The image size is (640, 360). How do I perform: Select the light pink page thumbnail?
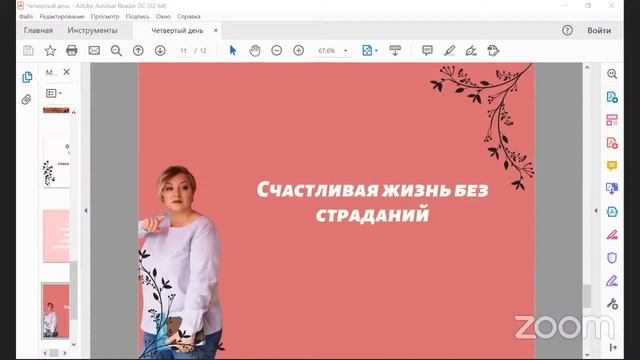pyautogui.click(x=56, y=236)
